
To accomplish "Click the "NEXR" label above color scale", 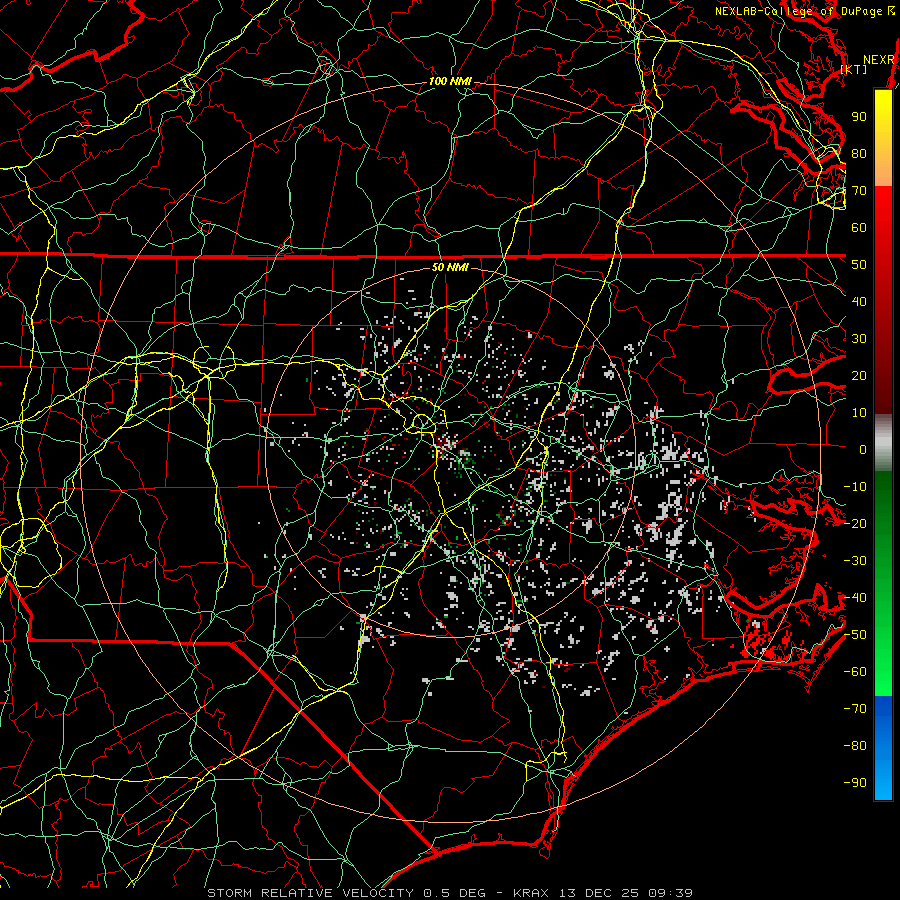I will click(x=879, y=60).
